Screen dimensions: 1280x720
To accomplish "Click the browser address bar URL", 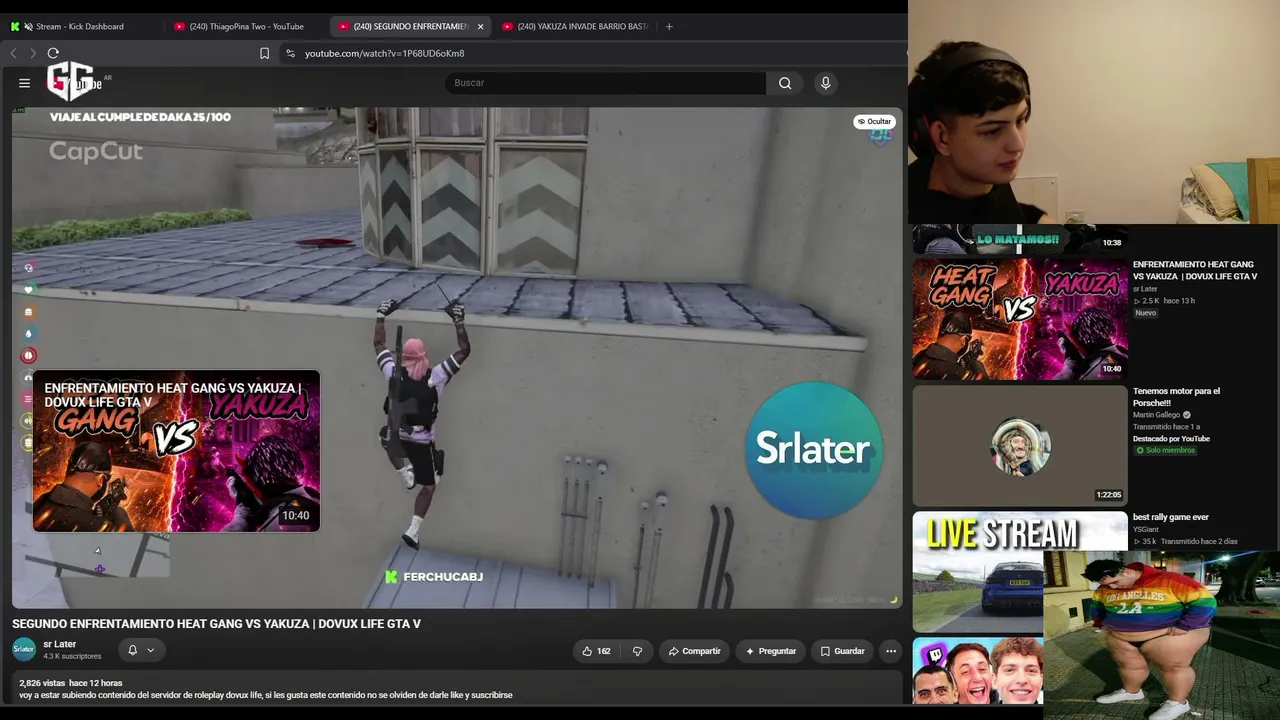I will pos(384,53).
